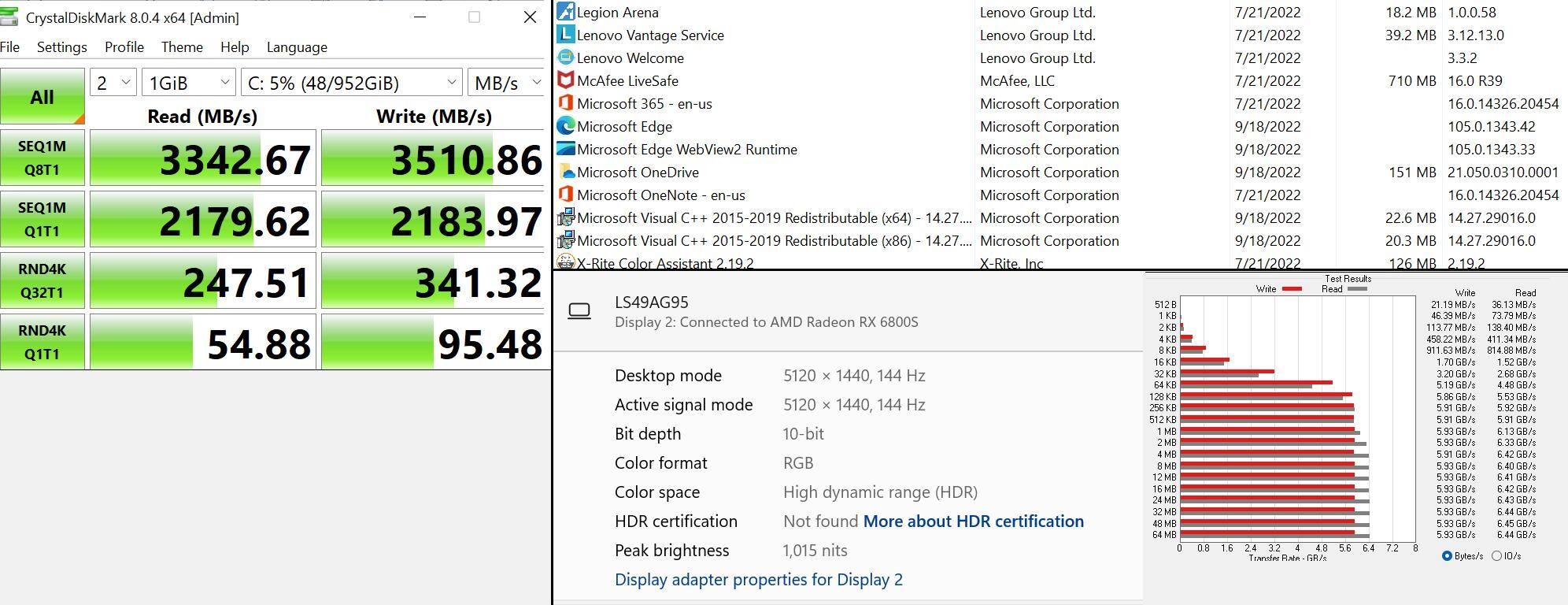Open the 1GiB test size dropdown
This screenshot has height=605, width=1568.
pos(188,83)
